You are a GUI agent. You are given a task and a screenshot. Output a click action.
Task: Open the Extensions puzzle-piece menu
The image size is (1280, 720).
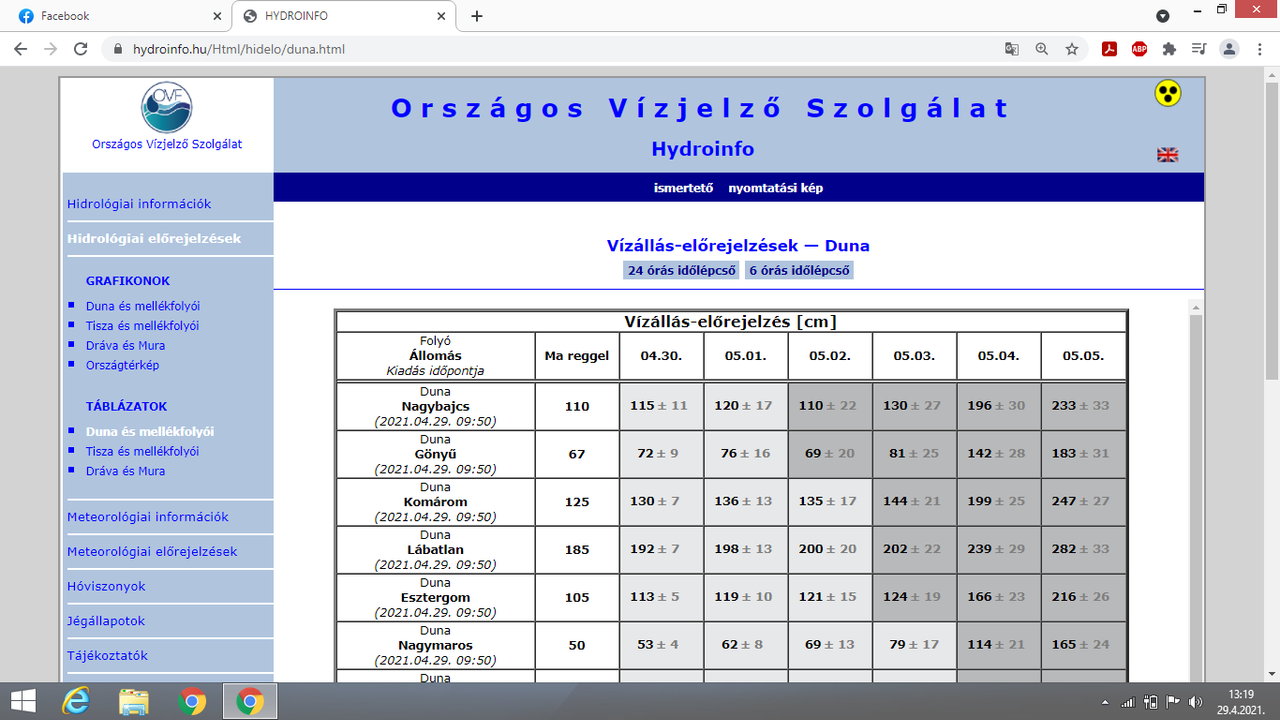(x=1169, y=48)
